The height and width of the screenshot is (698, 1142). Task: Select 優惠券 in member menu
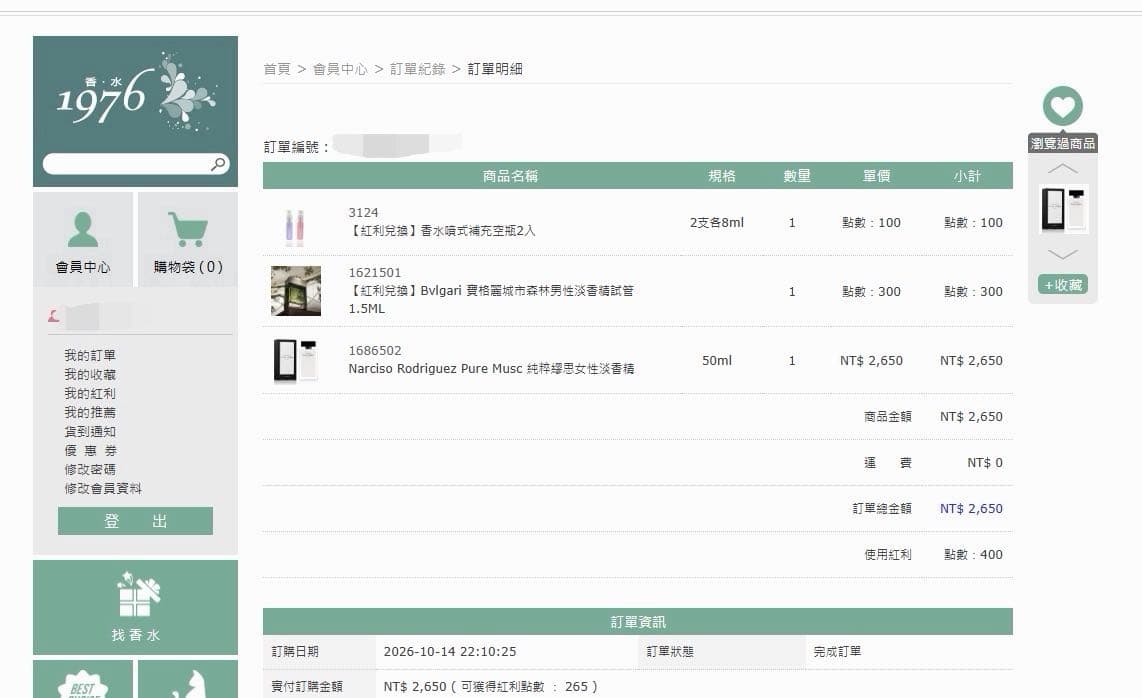pyautogui.click(x=90, y=450)
